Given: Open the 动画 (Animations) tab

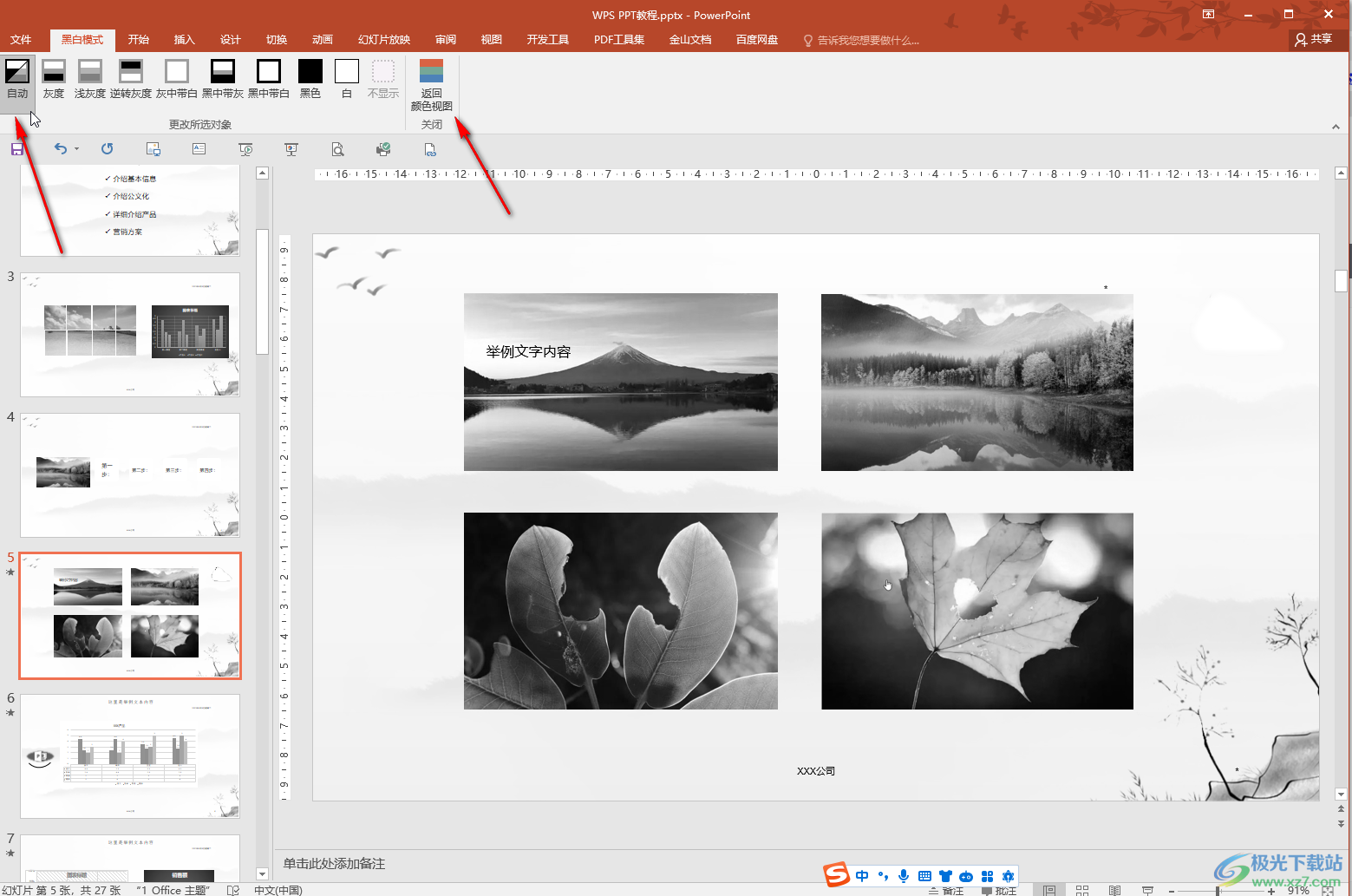Looking at the screenshot, I should (x=323, y=40).
